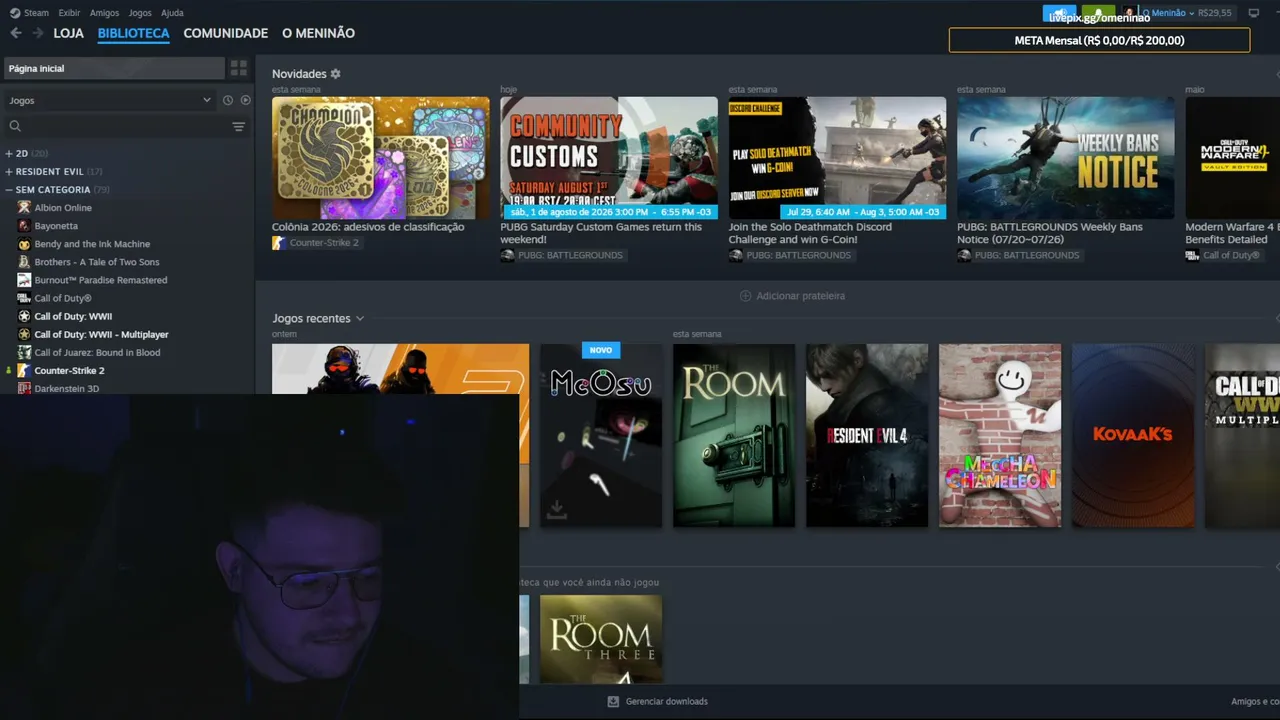Switch to the BIBLIOTECA tab
This screenshot has width=1280, height=720.
(134, 33)
